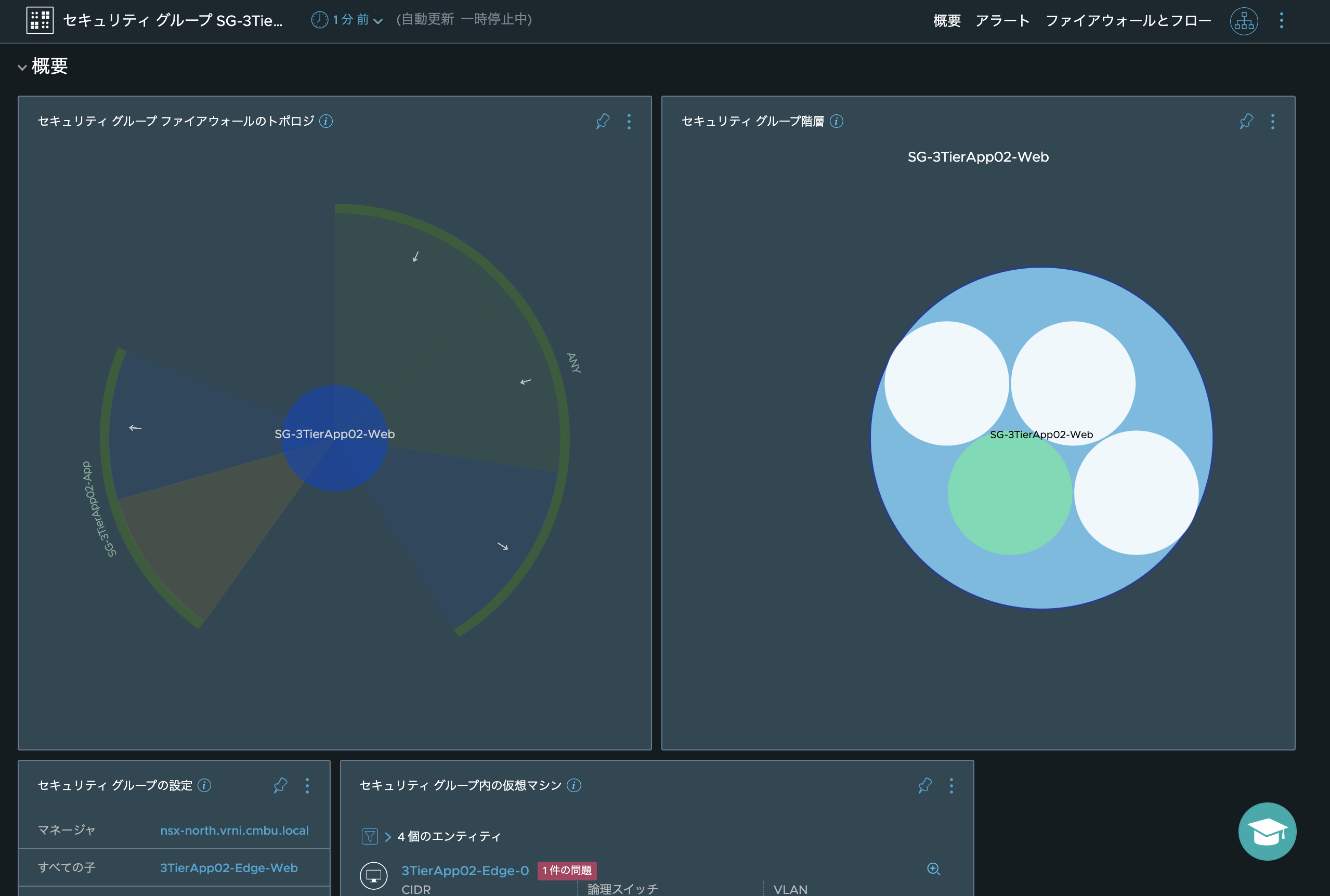Pin the security group settings widget
This screenshot has width=1330, height=896.
point(280,785)
